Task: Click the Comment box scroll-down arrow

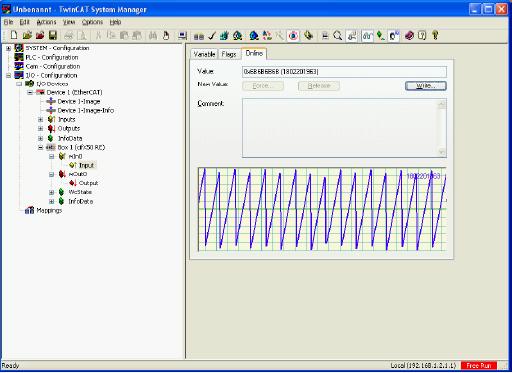Action: pyautogui.click(x=442, y=152)
